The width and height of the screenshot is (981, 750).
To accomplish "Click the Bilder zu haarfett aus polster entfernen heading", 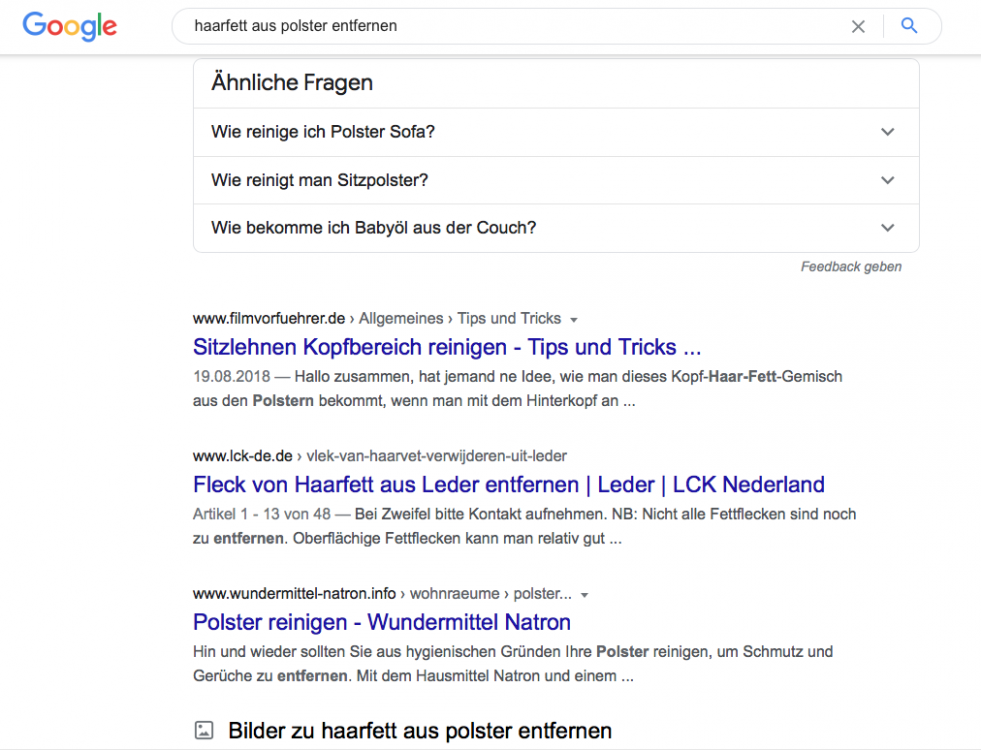I will coord(419,730).
